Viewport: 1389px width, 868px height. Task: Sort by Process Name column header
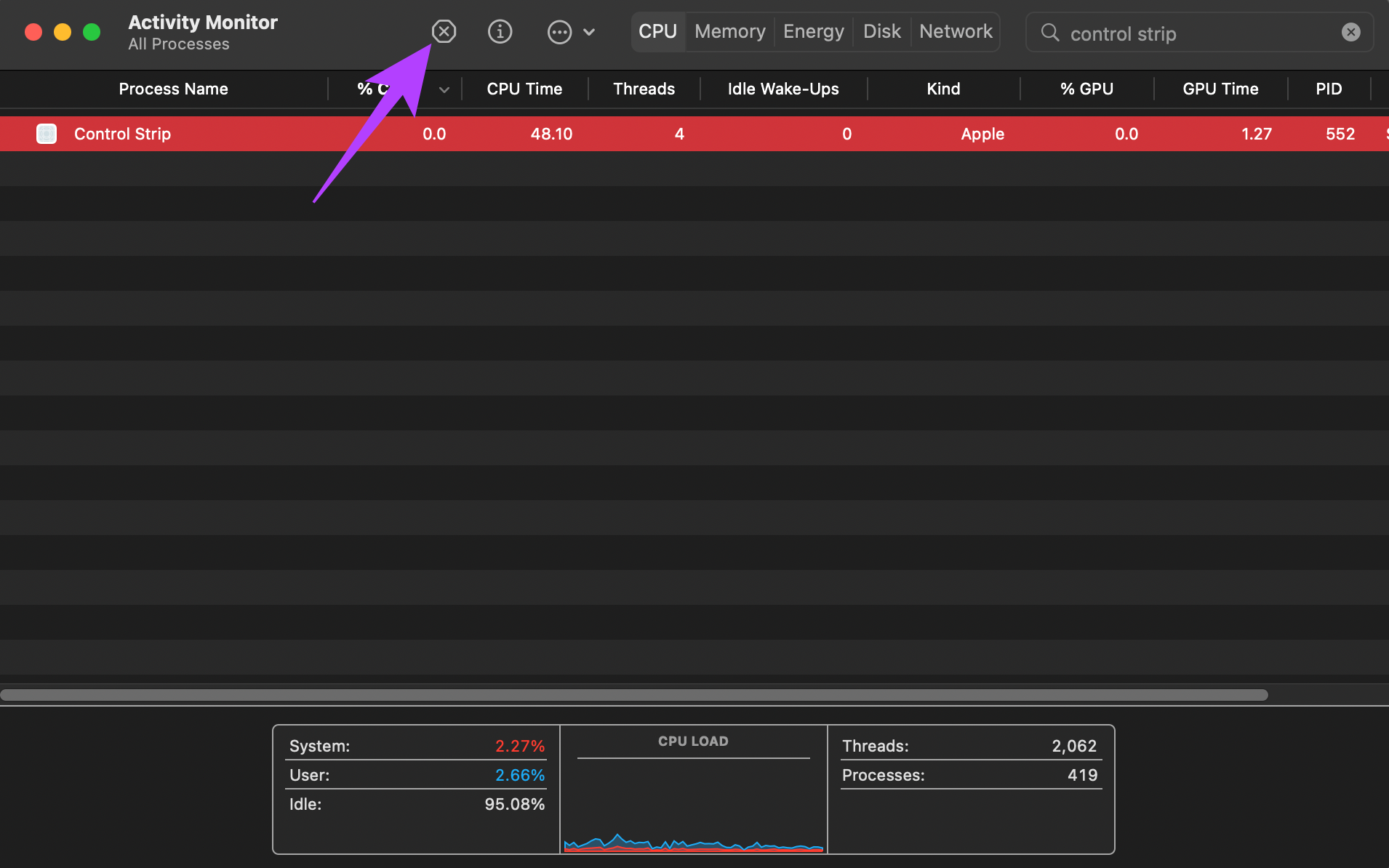click(x=173, y=89)
